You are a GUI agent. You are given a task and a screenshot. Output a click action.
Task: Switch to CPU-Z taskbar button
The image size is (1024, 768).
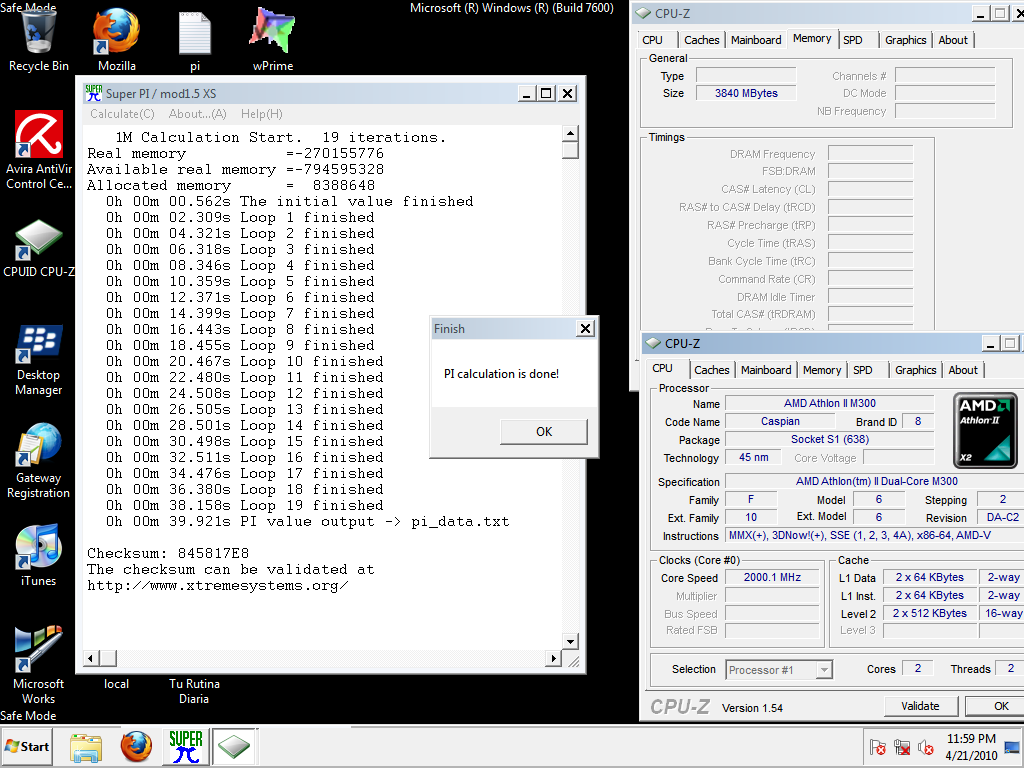pos(234,746)
